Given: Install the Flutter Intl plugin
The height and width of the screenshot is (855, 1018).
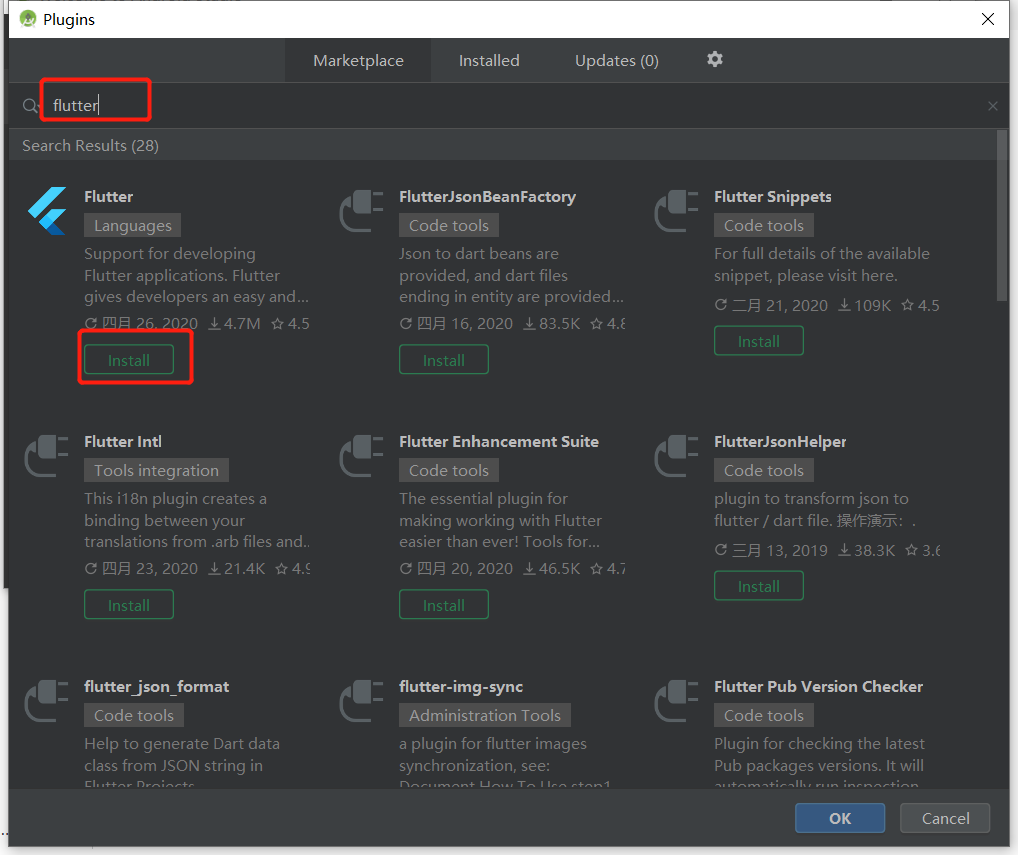Looking at the screenshot, I should coord(129,604).
